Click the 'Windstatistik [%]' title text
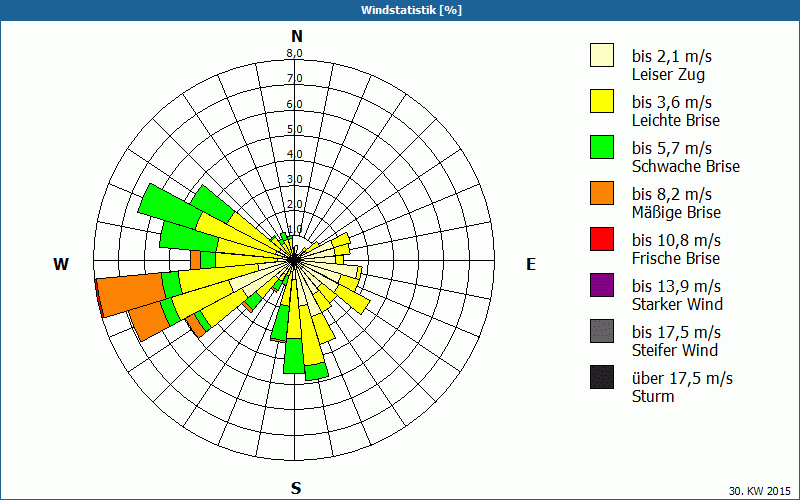 point(411,10)
